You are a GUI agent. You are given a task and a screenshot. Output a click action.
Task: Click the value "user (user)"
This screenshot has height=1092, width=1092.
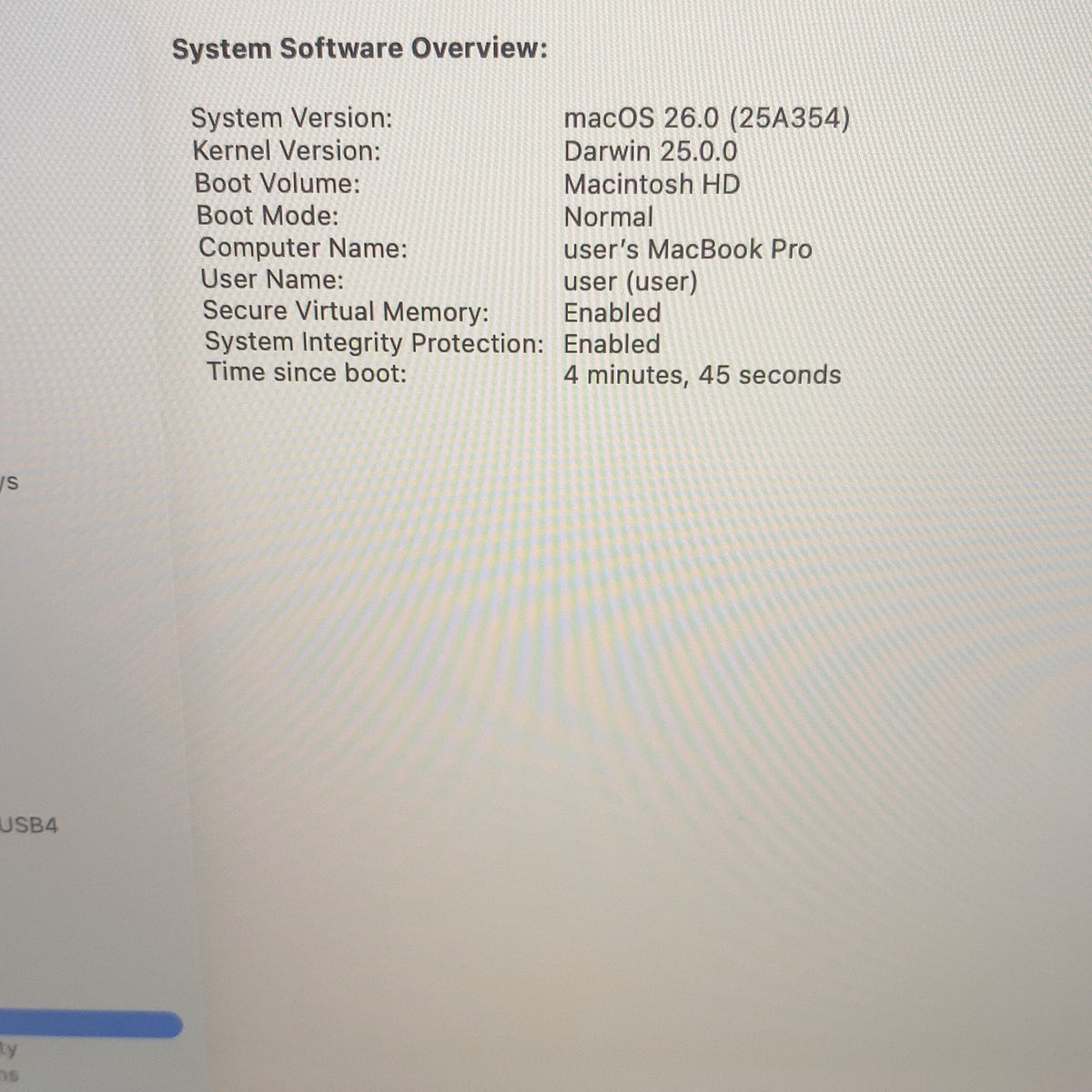(631, 281)
